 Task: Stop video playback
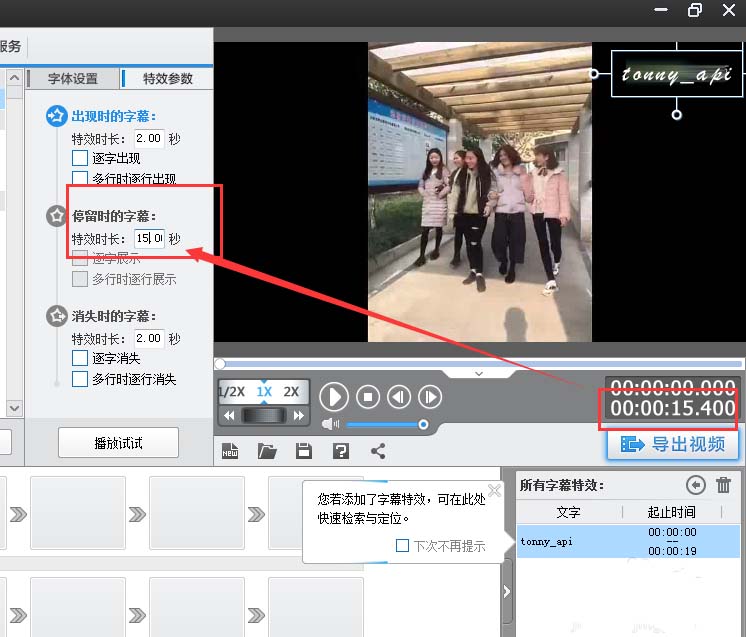pos(368,397)
